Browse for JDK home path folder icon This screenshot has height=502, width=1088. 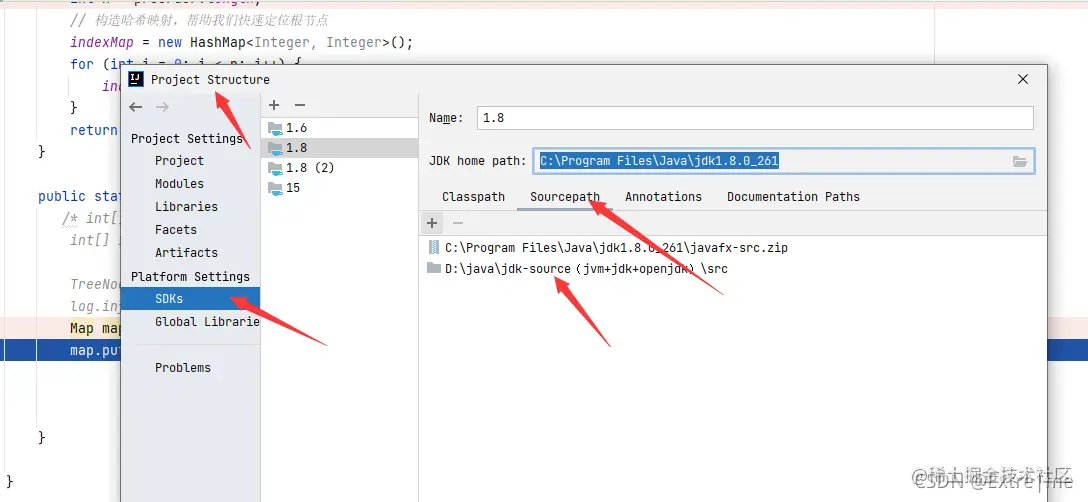(1019, 161)
